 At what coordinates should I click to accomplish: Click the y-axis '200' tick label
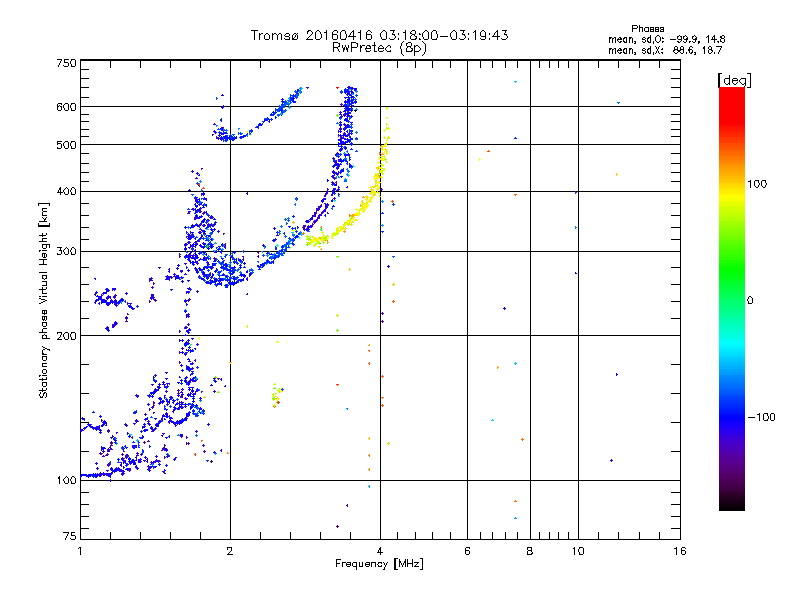66,336
